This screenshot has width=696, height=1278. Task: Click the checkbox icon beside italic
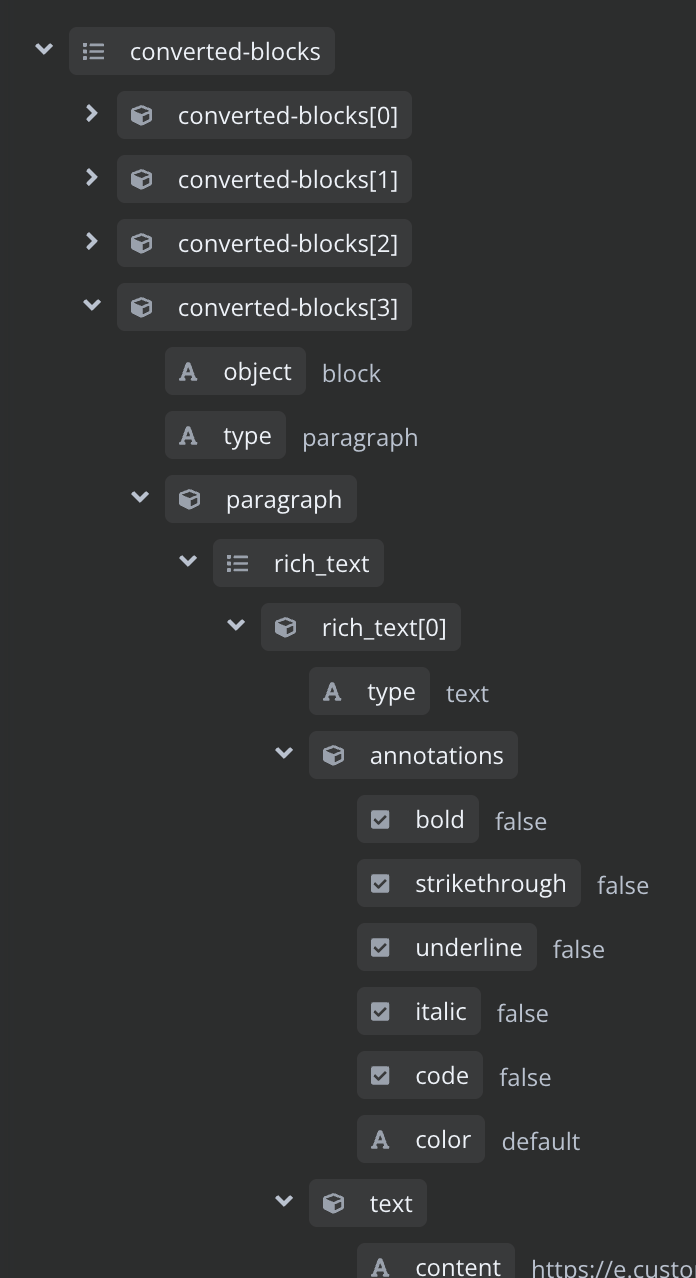[380, 1012]
